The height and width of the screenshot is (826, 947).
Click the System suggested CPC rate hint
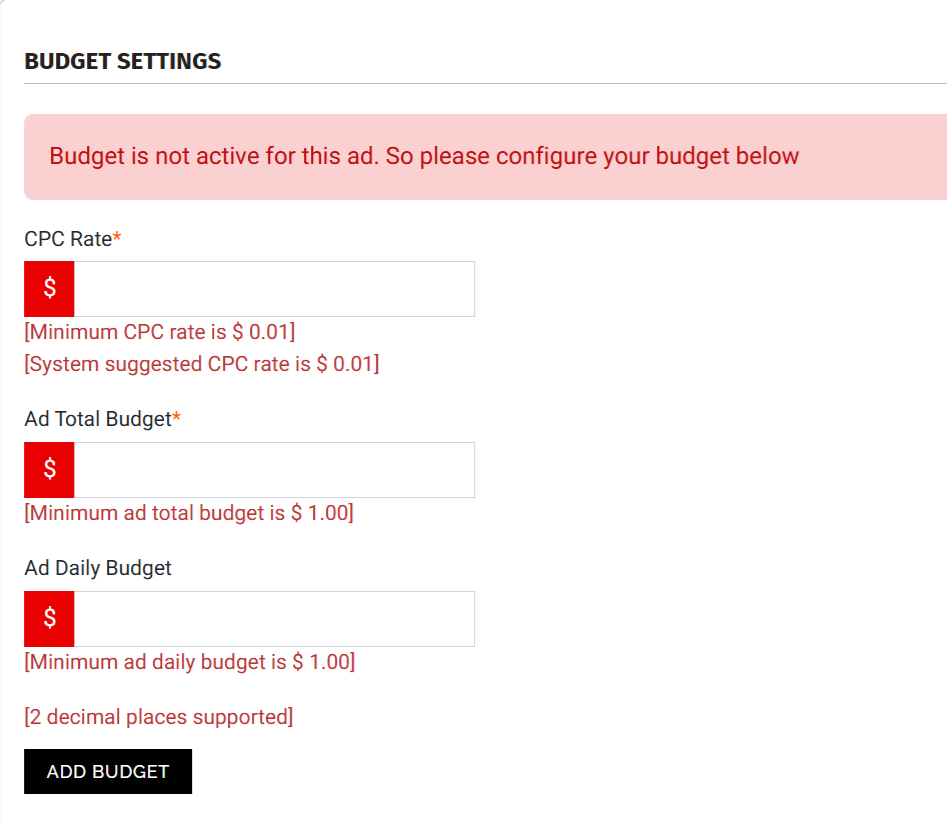click(x=202, y=364)
